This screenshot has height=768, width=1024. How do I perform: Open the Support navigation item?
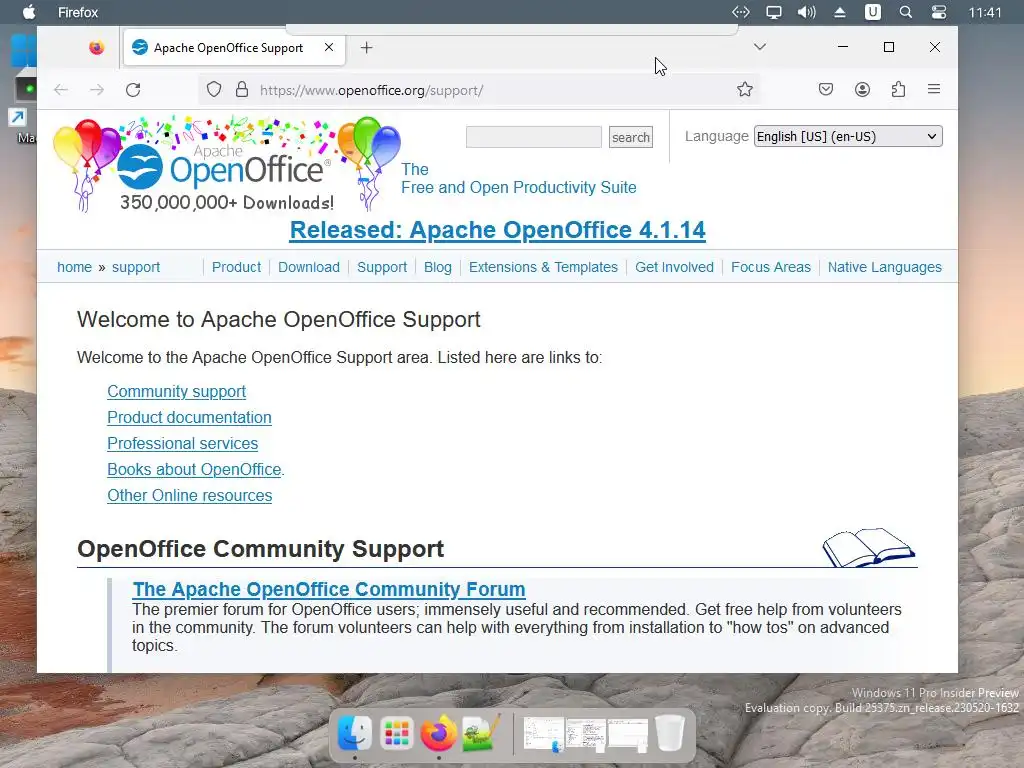click(382, 267)
